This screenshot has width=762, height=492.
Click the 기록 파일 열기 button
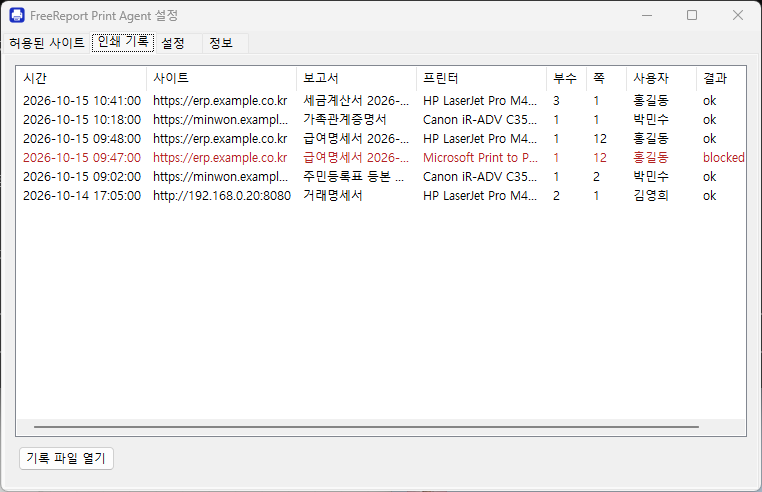point(66,458)
